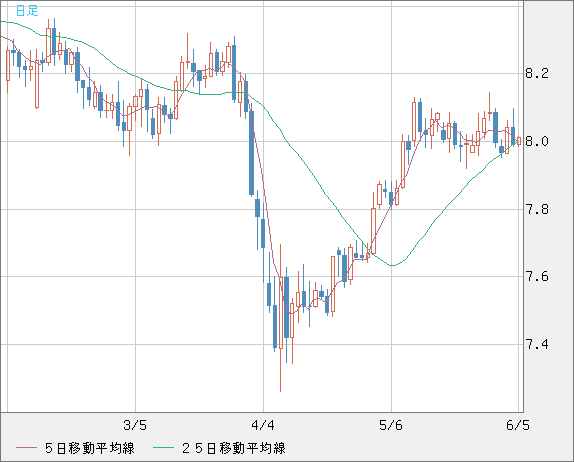This screenshot has width=574, height=462.
Task: Click the 7.4 price axis label
Action: [x=537, y=344]
